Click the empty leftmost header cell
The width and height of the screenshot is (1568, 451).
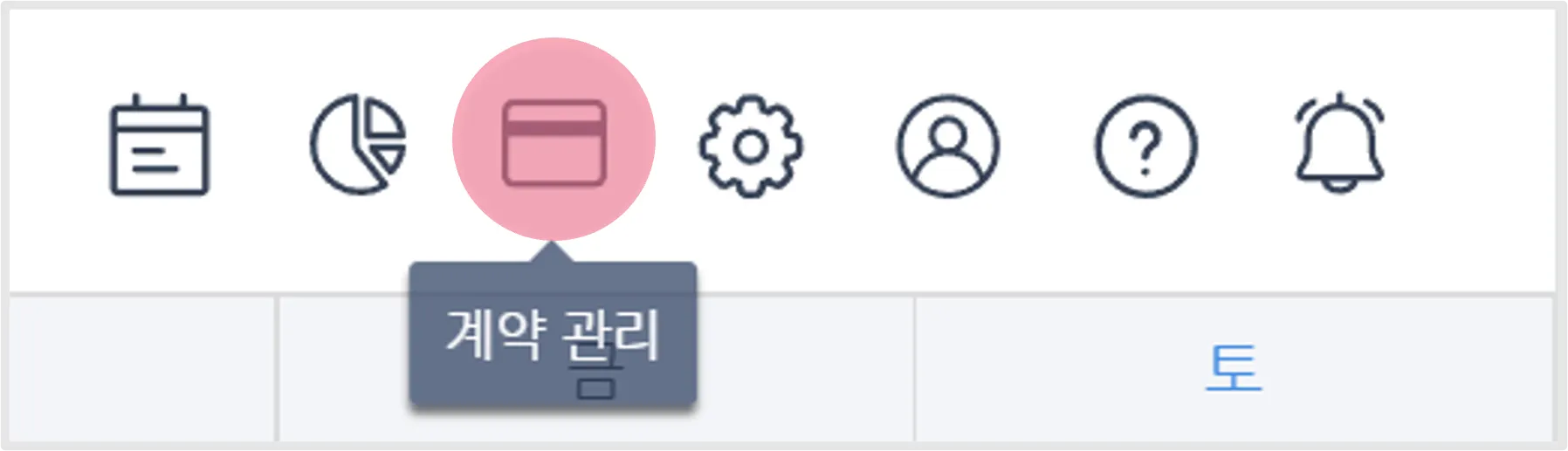pos(142,368)
